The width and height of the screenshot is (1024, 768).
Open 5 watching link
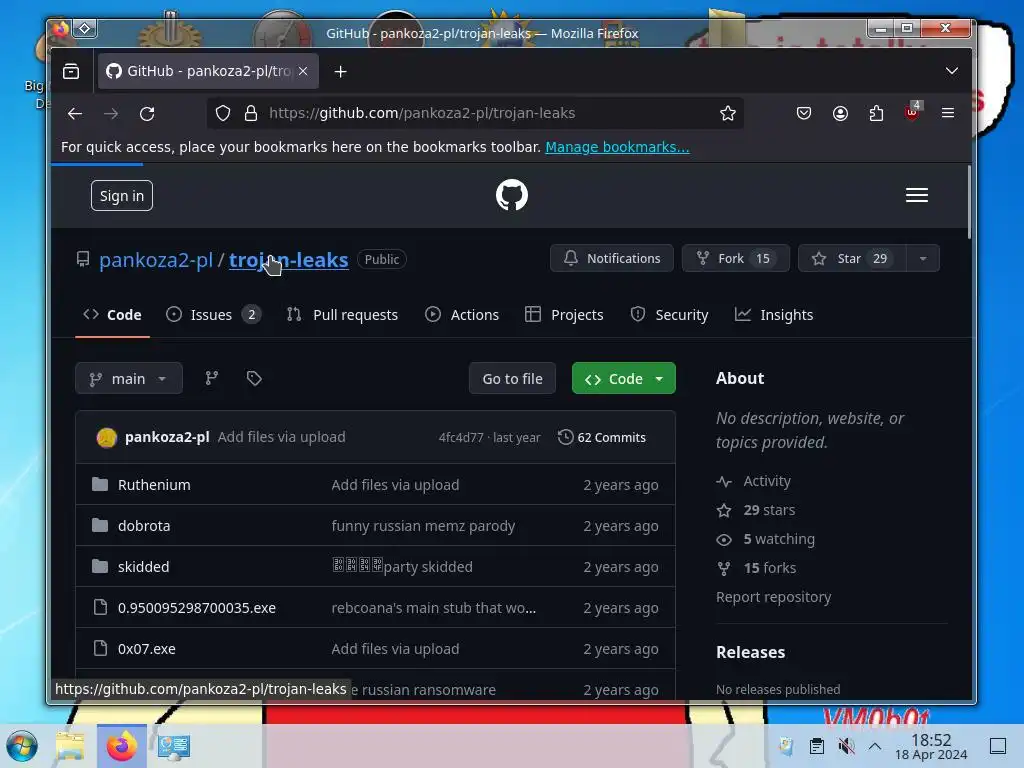[765, 539]
